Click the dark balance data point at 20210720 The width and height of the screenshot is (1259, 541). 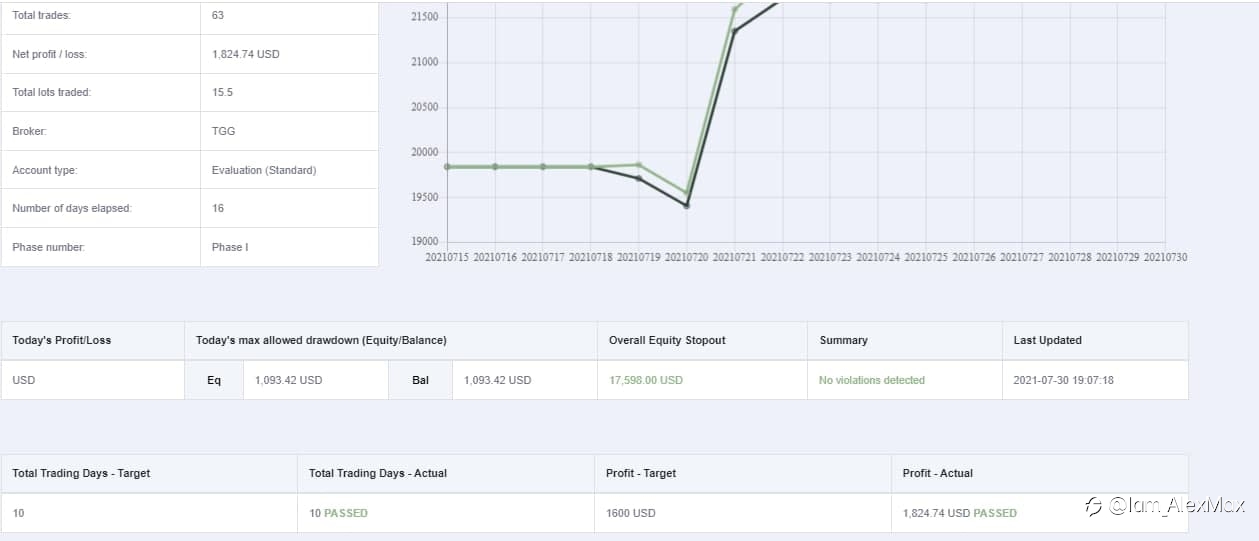[687, 205]
